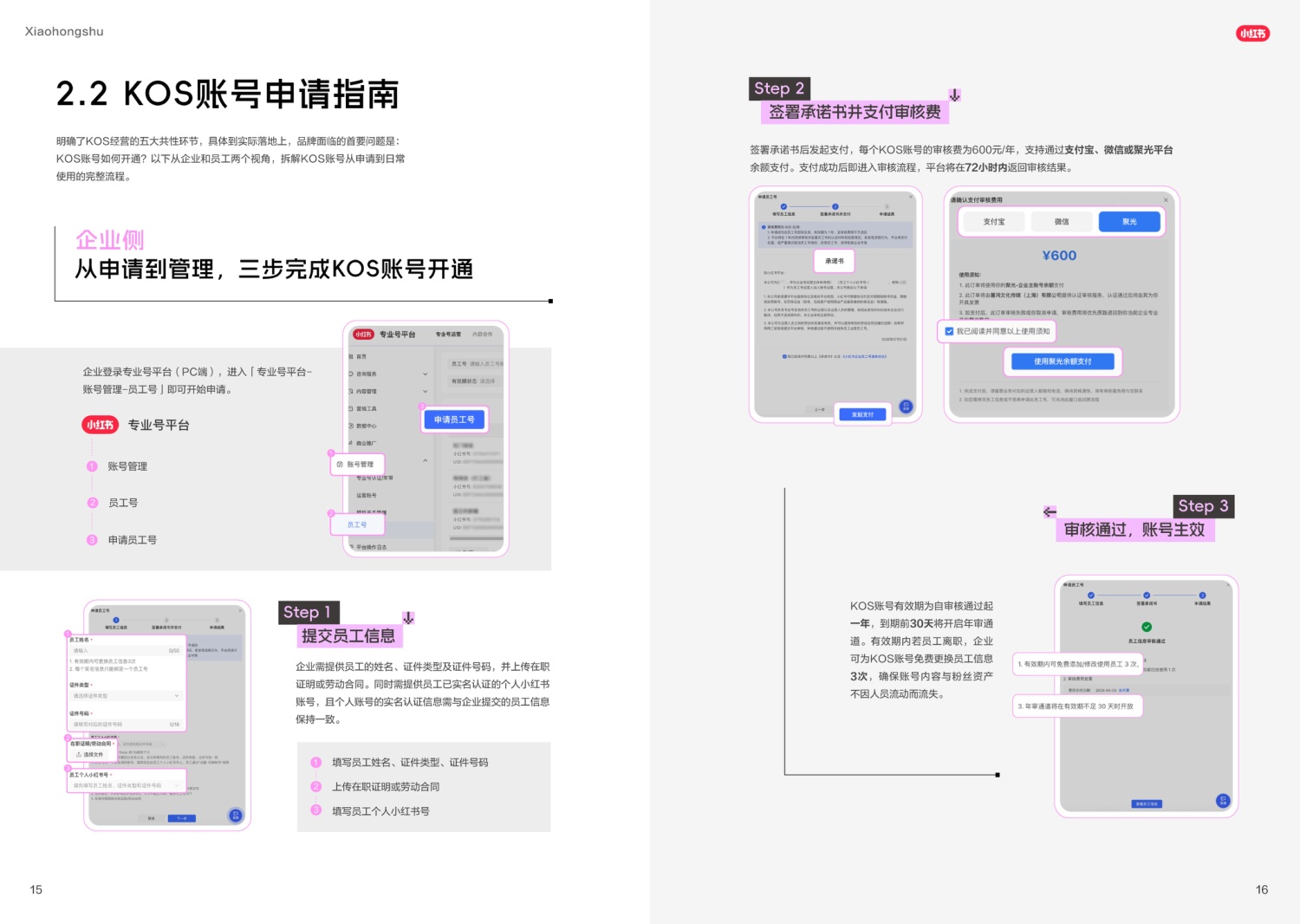
Task: Click the 使用聚光余额支付 button
Action: point(1063,361)
